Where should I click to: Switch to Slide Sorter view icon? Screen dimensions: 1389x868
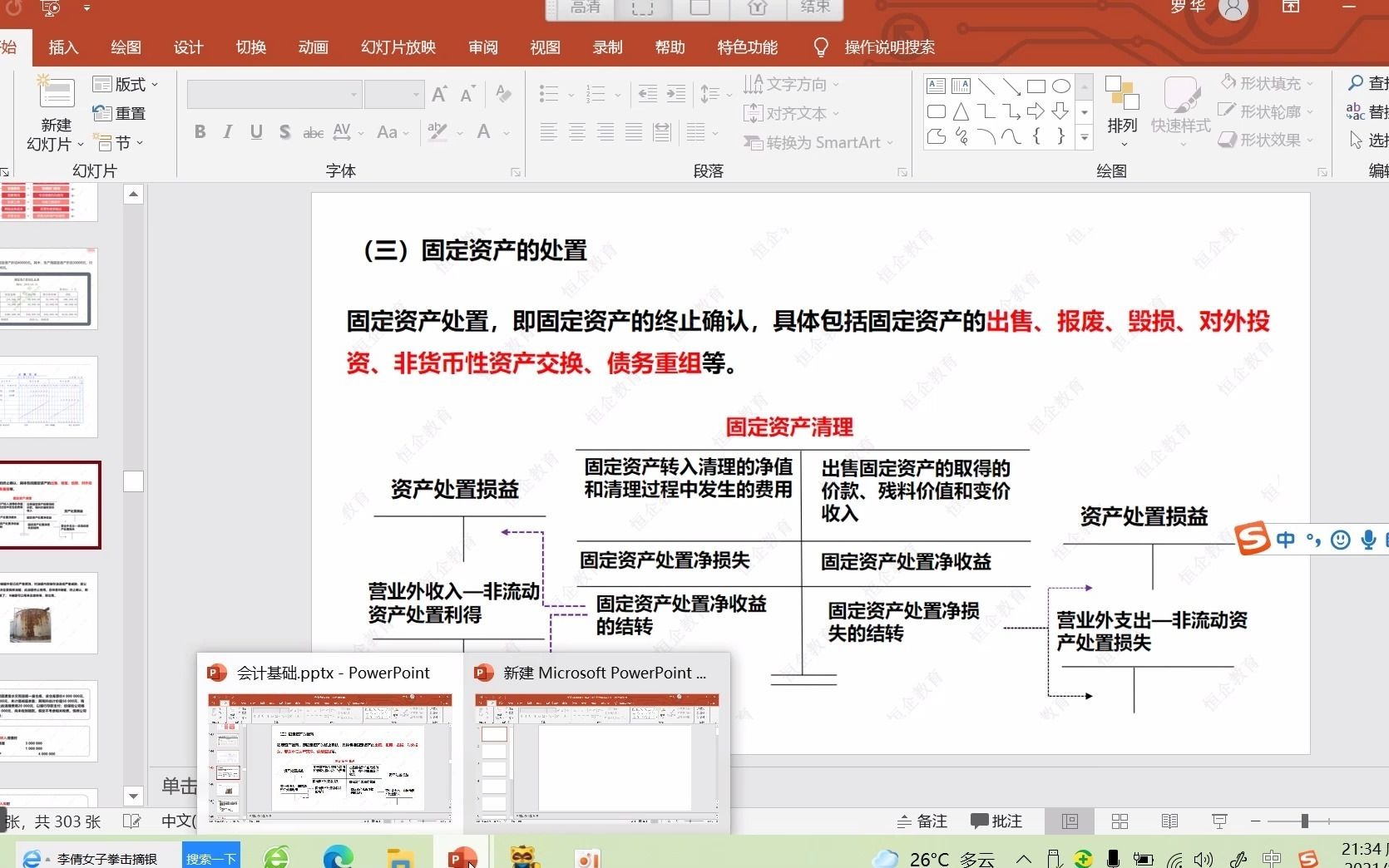click(x=1120, y=821)
